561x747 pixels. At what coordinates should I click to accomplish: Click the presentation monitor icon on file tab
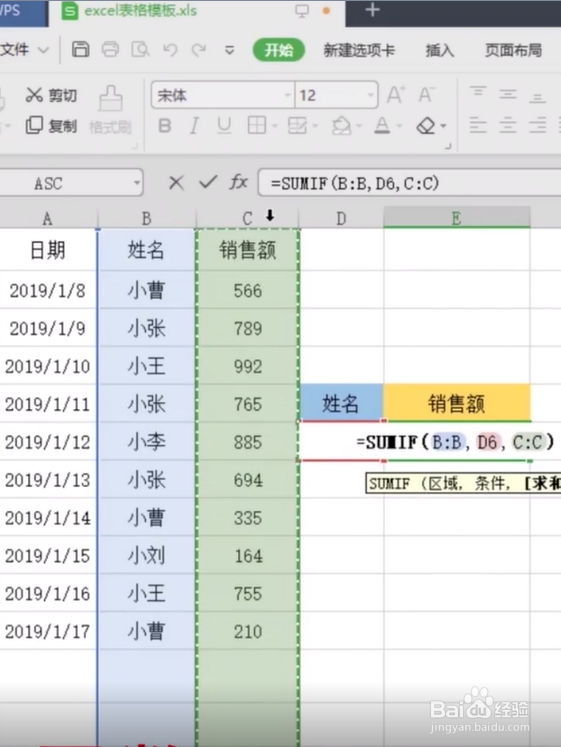pyautogui.click(x=302, y=10)
